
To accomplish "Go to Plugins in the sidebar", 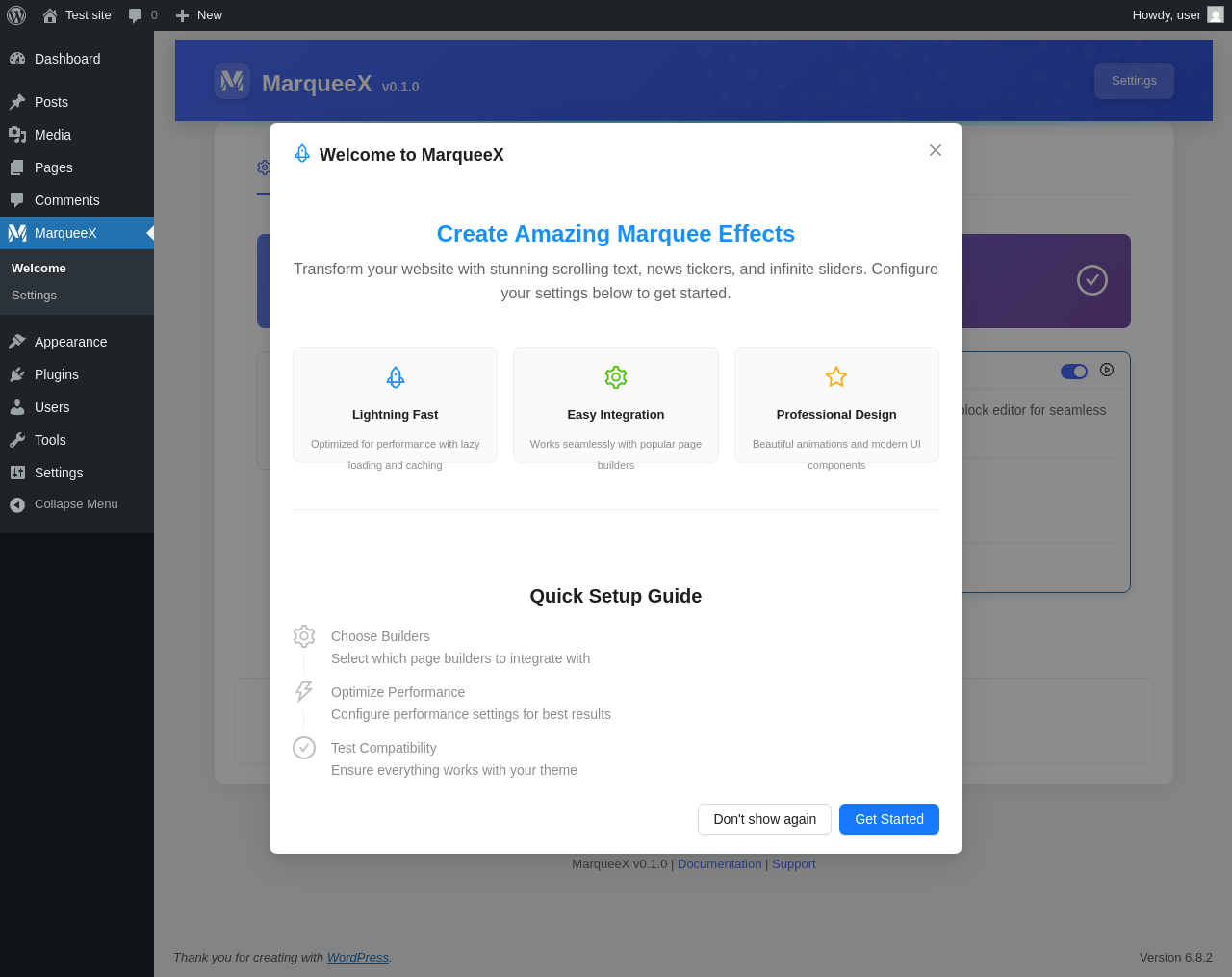I will pos(77,374).
